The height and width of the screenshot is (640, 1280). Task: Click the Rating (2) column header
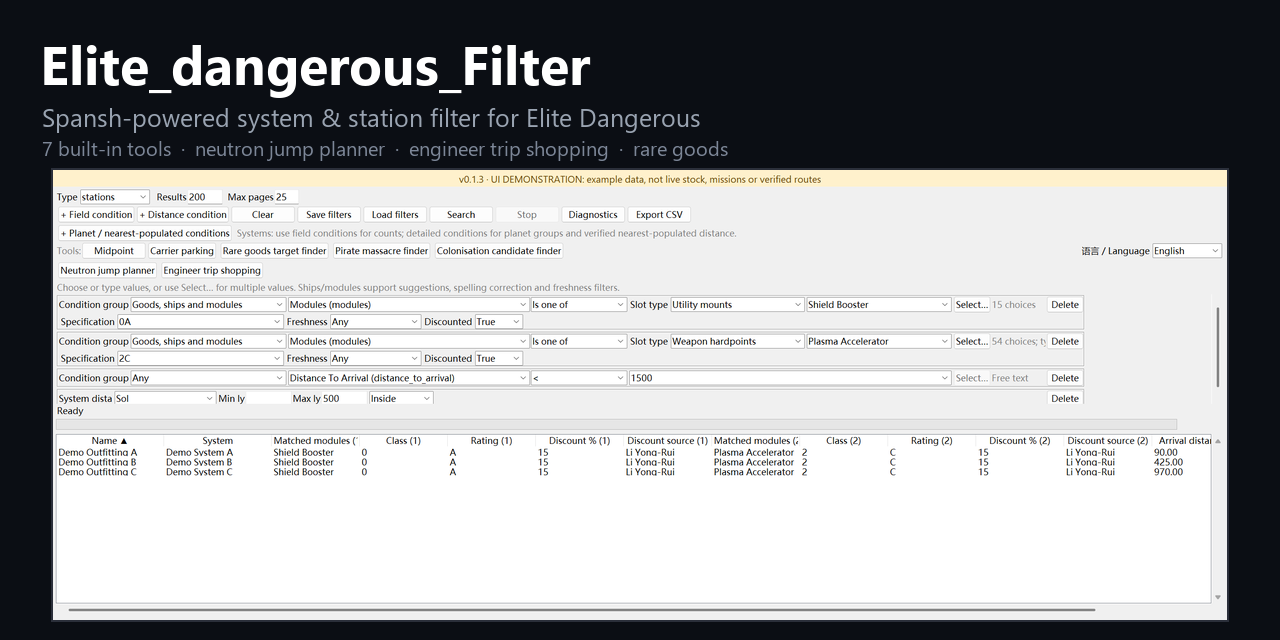pos(931,440)
